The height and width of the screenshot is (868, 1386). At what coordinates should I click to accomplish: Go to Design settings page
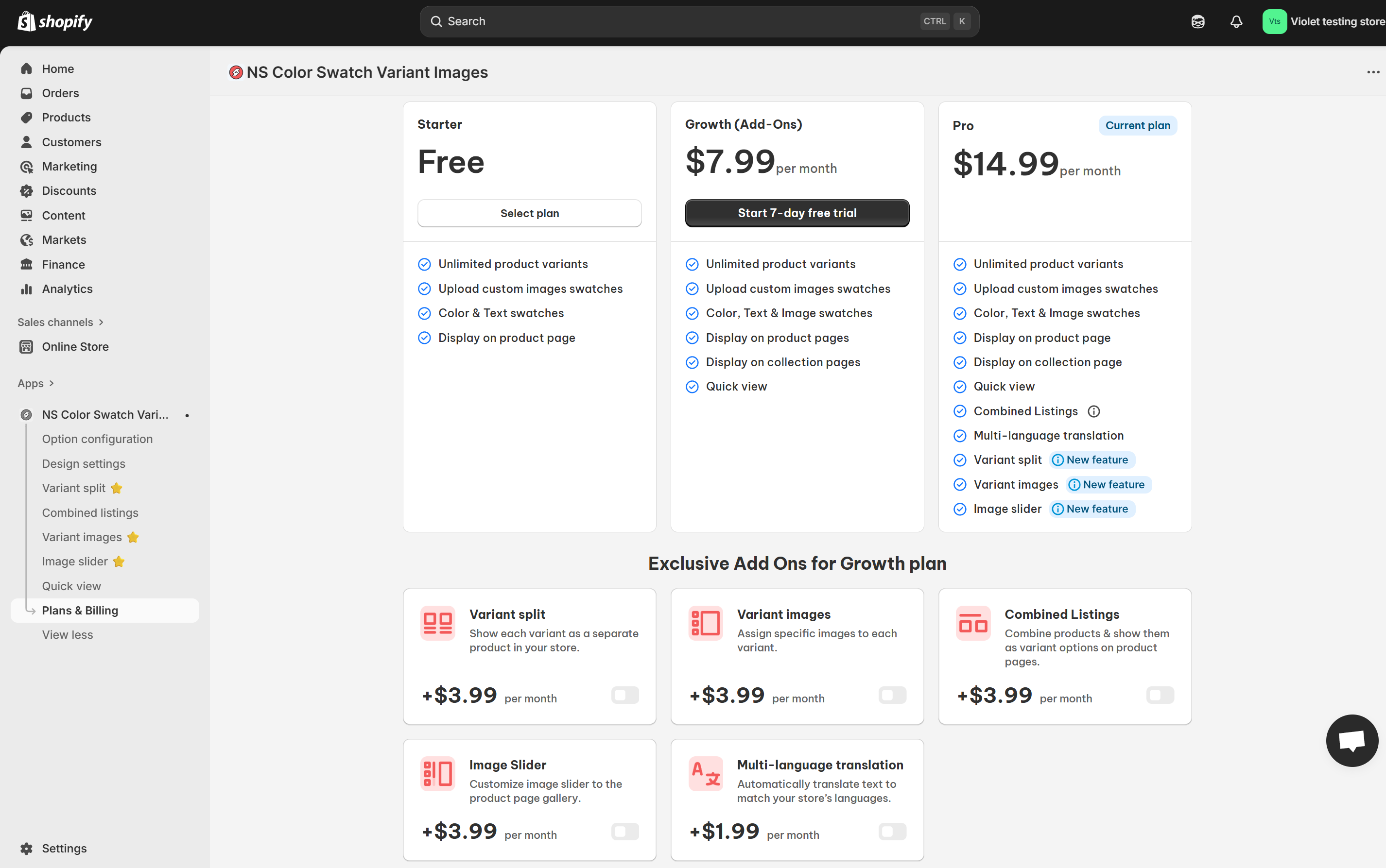[83, 463]
